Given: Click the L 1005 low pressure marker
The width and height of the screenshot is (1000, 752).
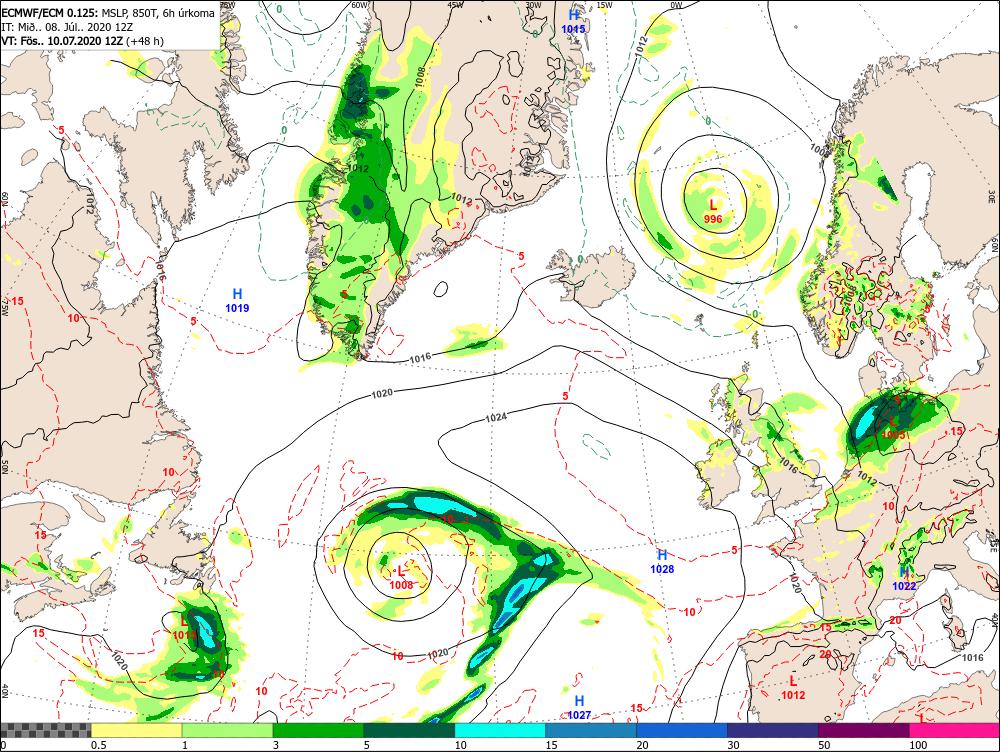Looking at the screenshot, I should pyautogui.click(x=893, y=428).
